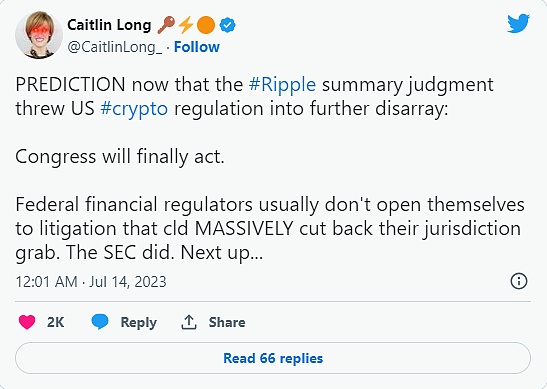Open Caitlin Long's profile picture
Screen dimensions: 547x389
pyautogui.click(x=39, y=35)
